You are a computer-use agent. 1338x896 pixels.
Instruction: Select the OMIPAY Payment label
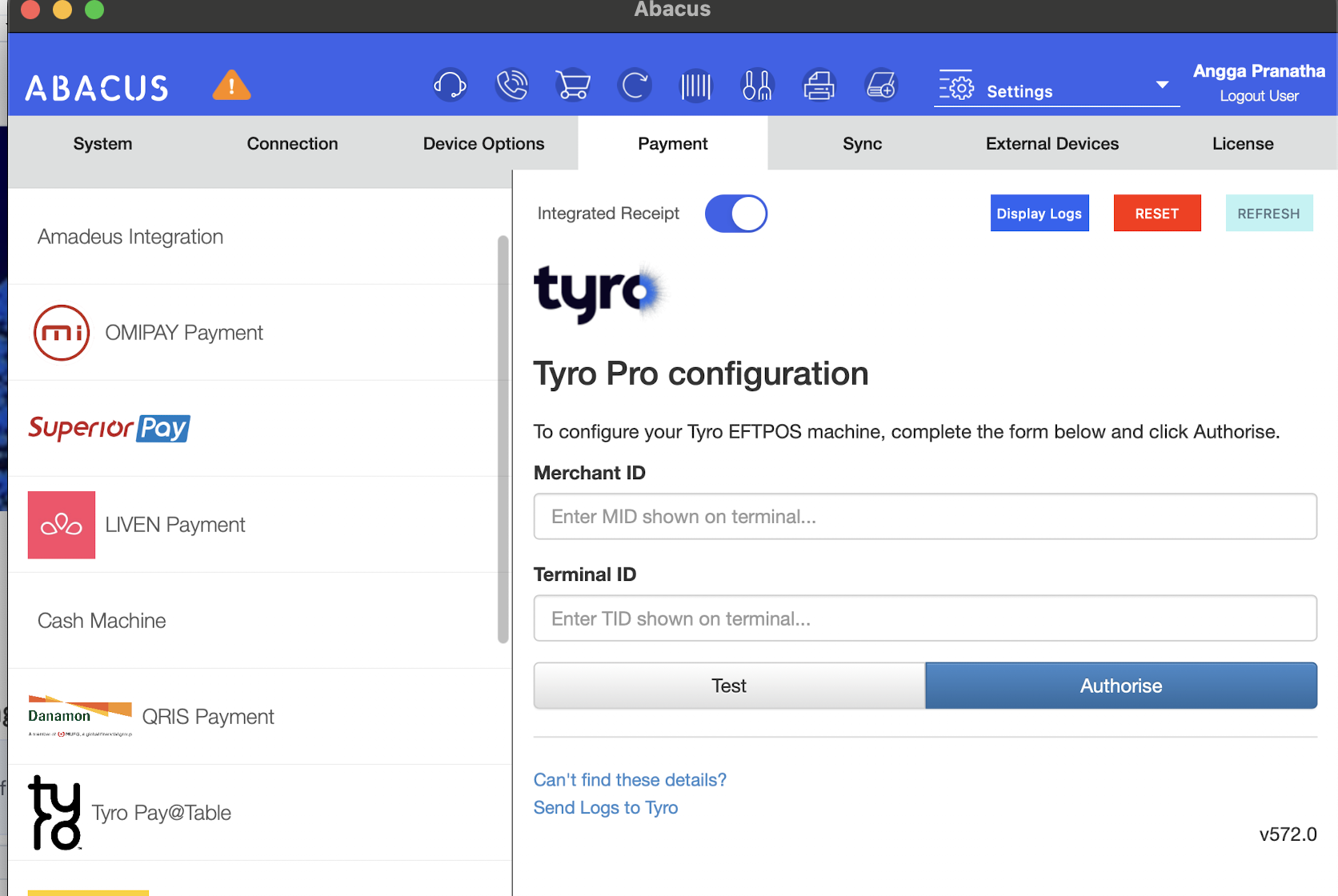(184, 333)
